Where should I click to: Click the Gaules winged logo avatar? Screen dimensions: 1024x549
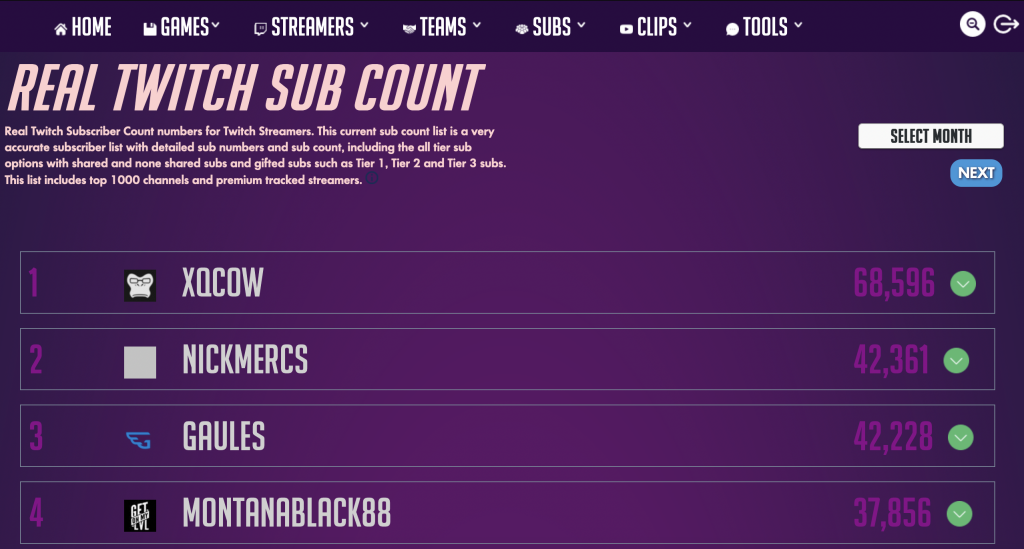[138, 440]
